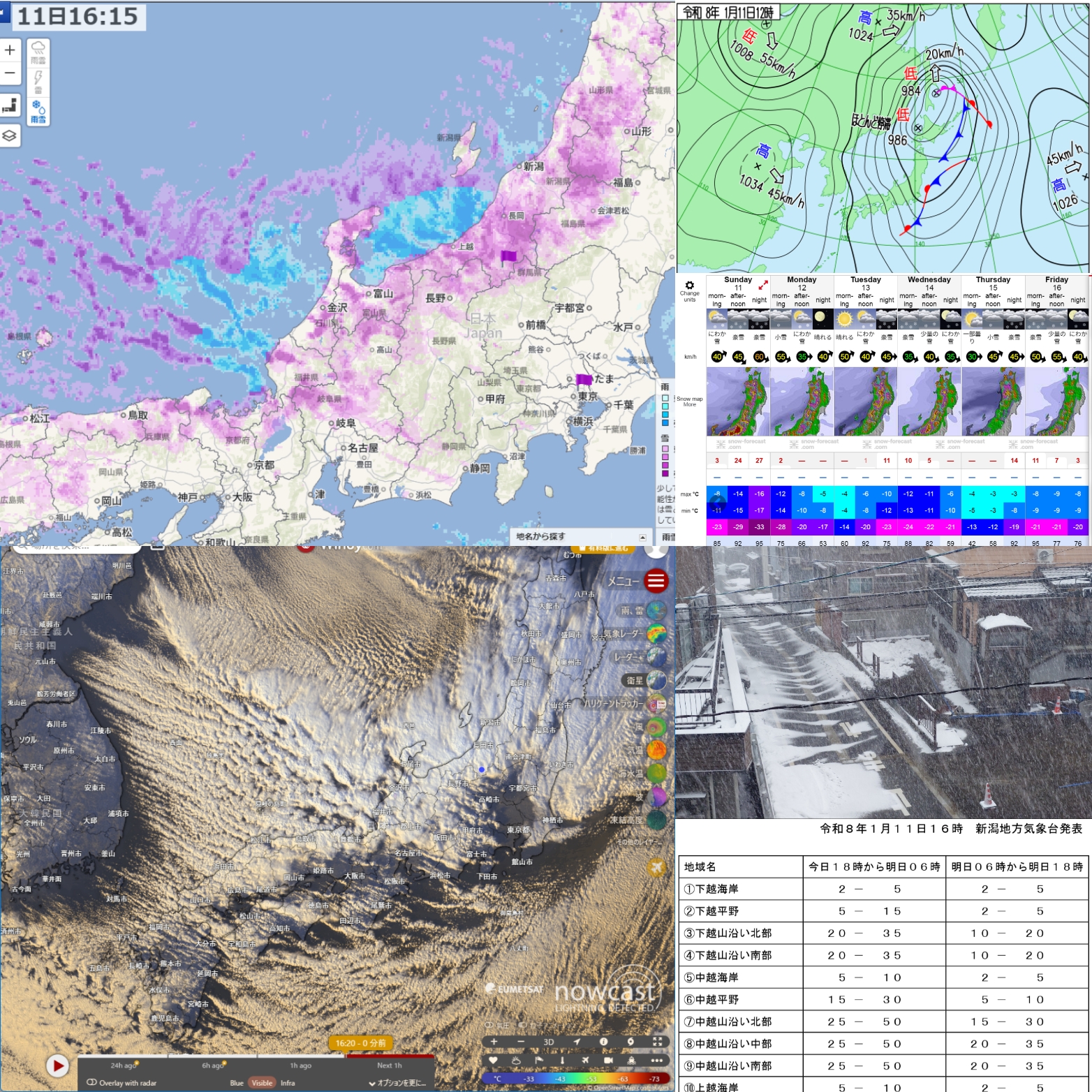This screenshot has width=1092, height=1092.
Task: Click the Japan area map selector icon
Action: pyautogui.click(x=10, y=105)
